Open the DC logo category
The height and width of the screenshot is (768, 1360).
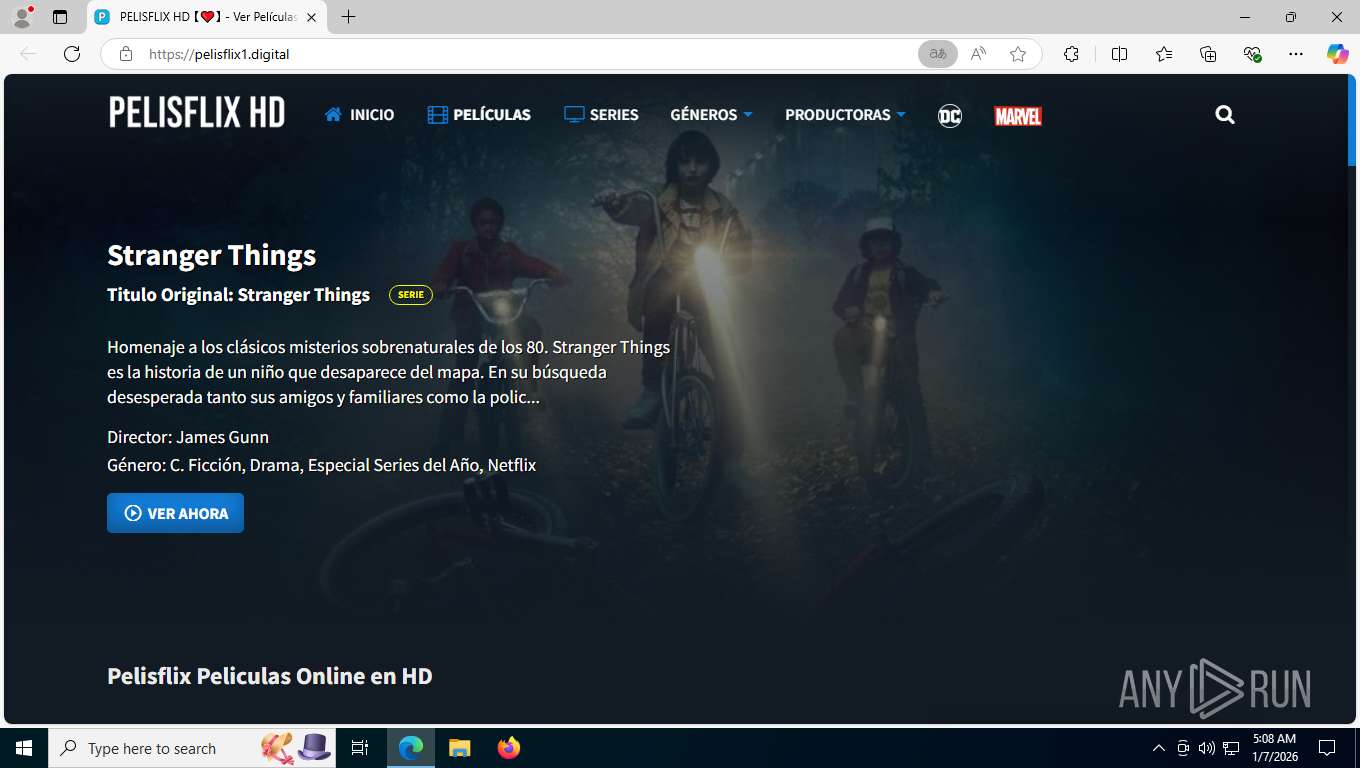(x=950, y=116)
